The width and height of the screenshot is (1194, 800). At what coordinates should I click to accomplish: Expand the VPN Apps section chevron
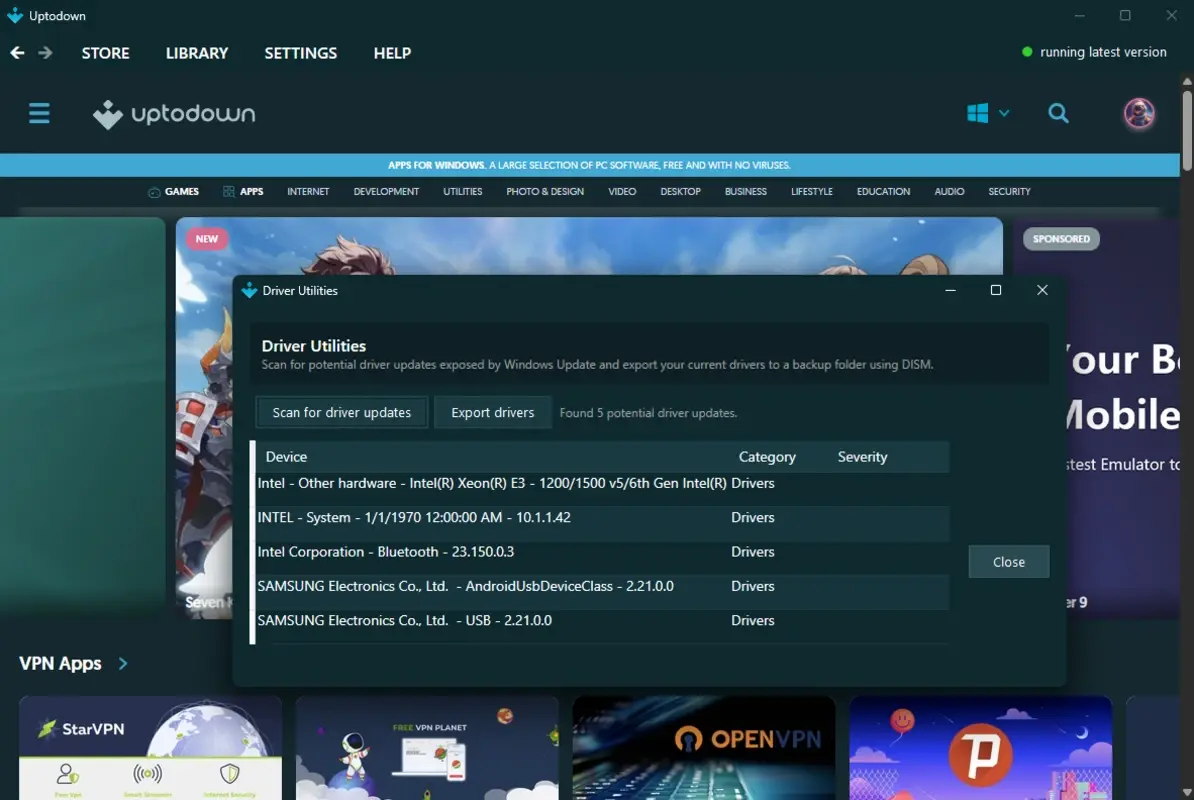click(123, 663)
